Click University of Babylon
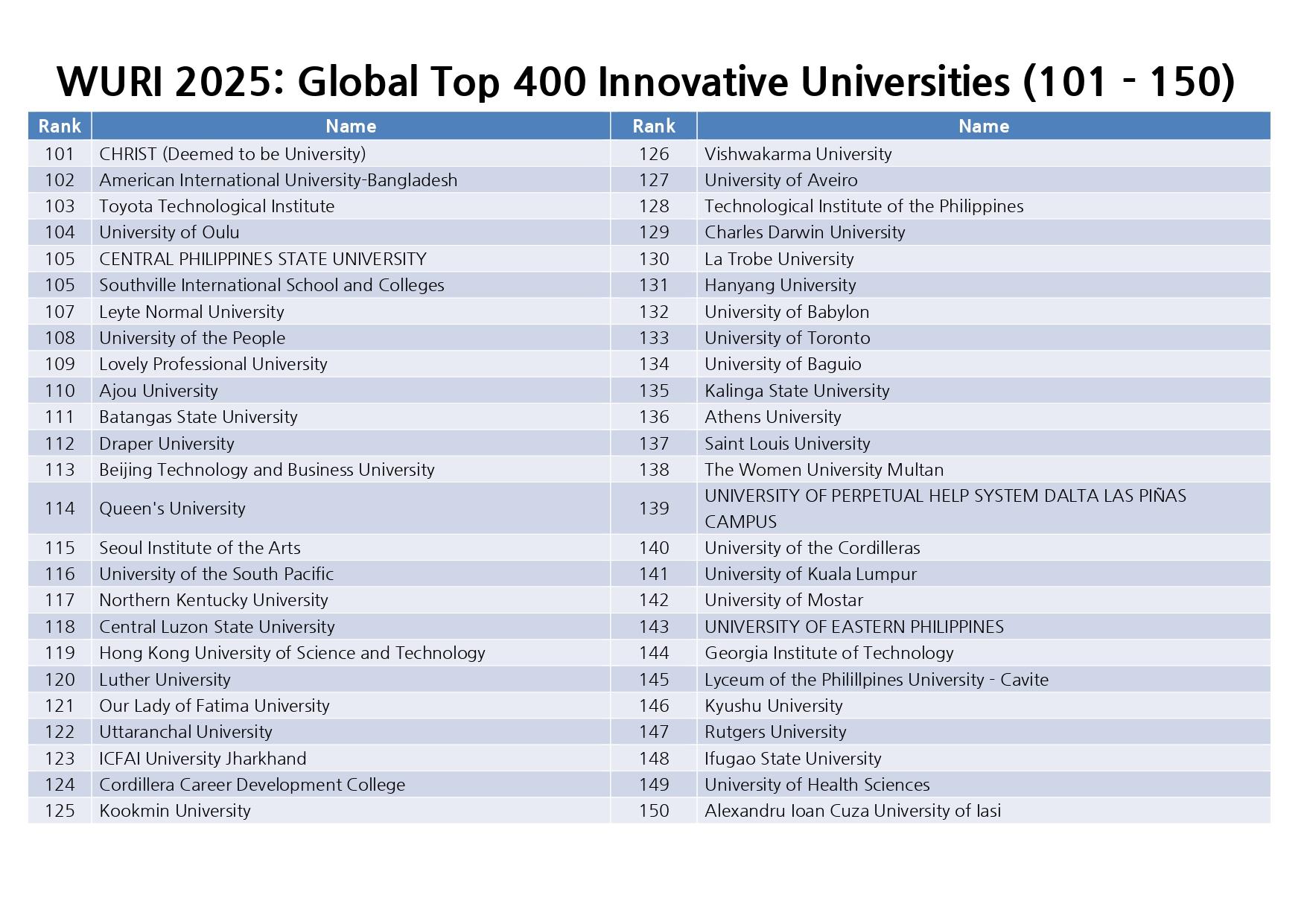The image size is (1307, 924). click(x=787, y=312)
